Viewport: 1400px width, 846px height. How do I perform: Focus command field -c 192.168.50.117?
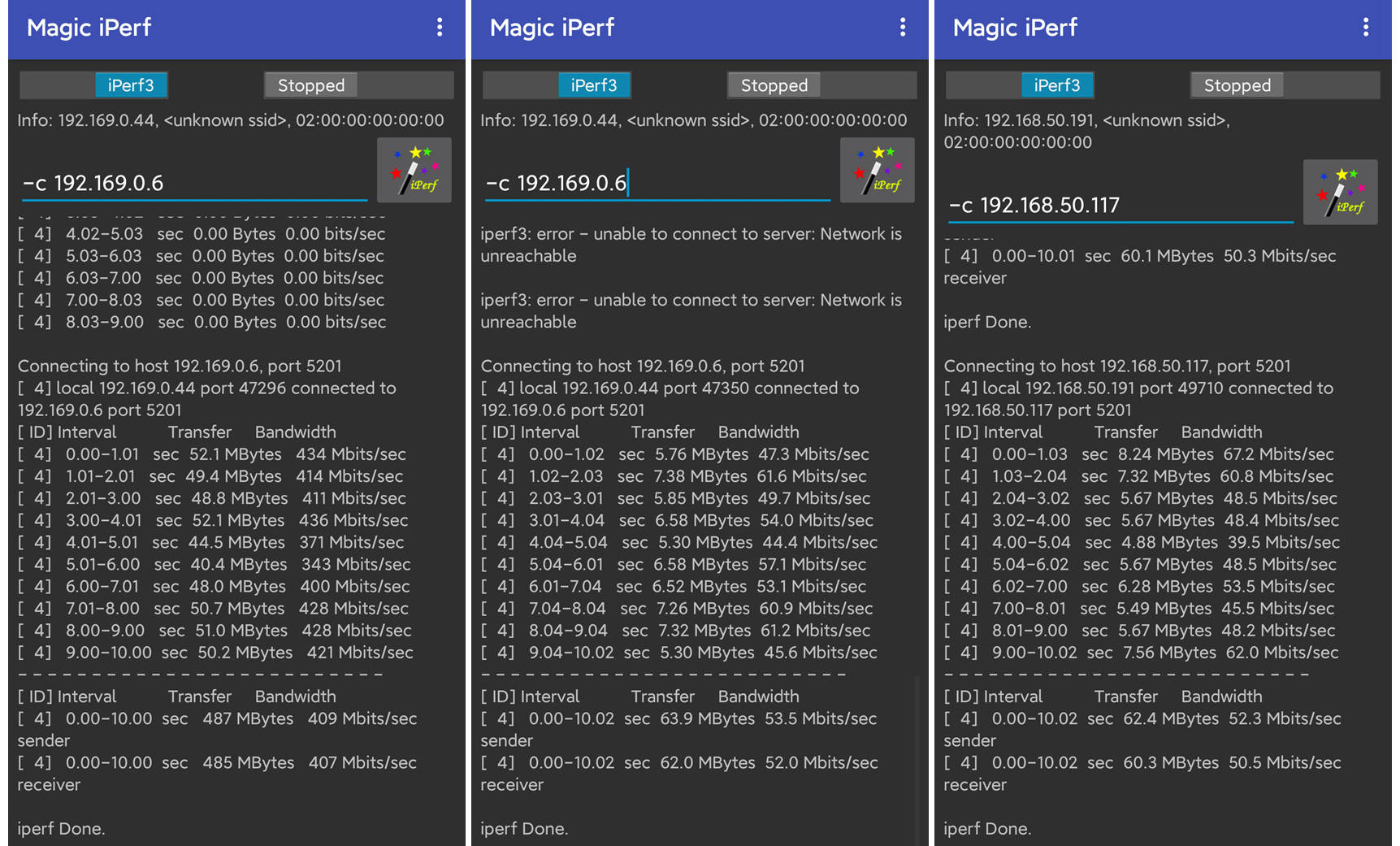pos(1120,206)
